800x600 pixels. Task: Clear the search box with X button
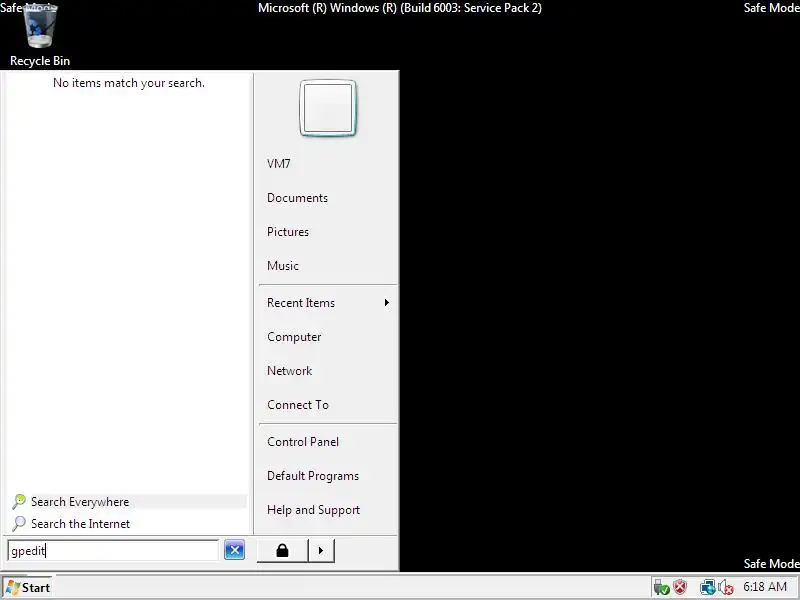click(x=235, y=550)
